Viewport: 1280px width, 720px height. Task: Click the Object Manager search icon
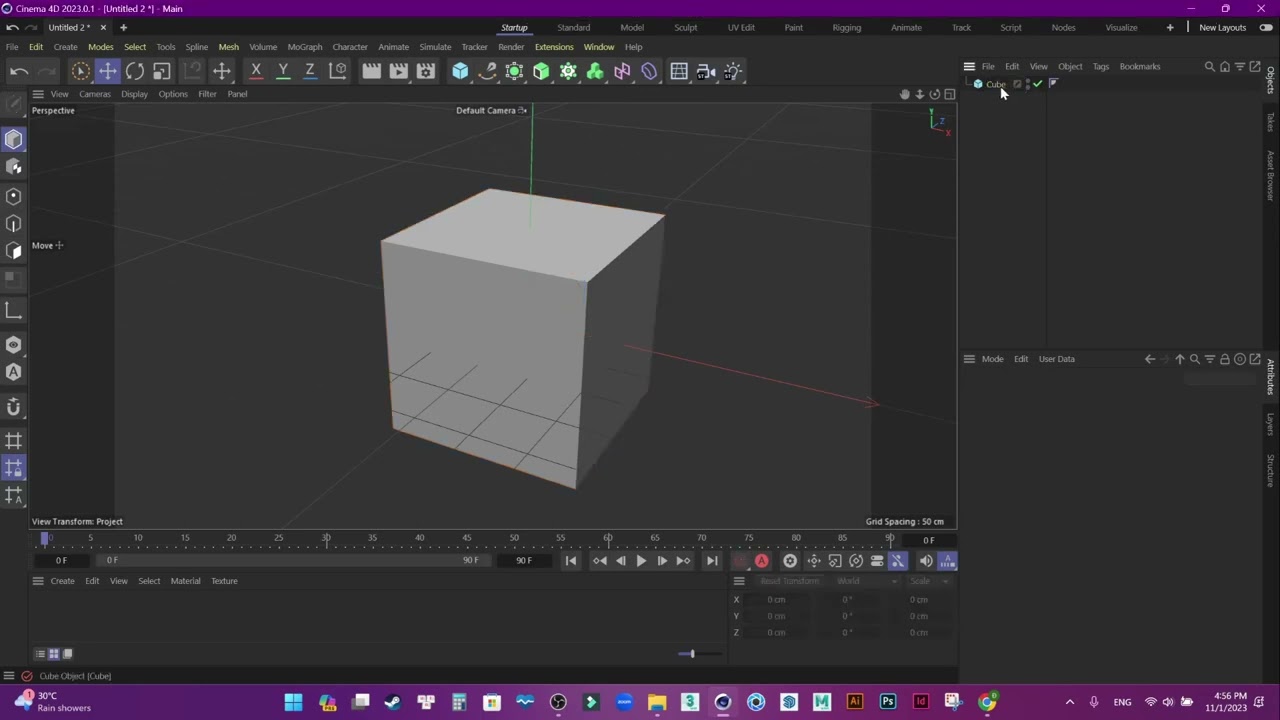[1209, 67]
